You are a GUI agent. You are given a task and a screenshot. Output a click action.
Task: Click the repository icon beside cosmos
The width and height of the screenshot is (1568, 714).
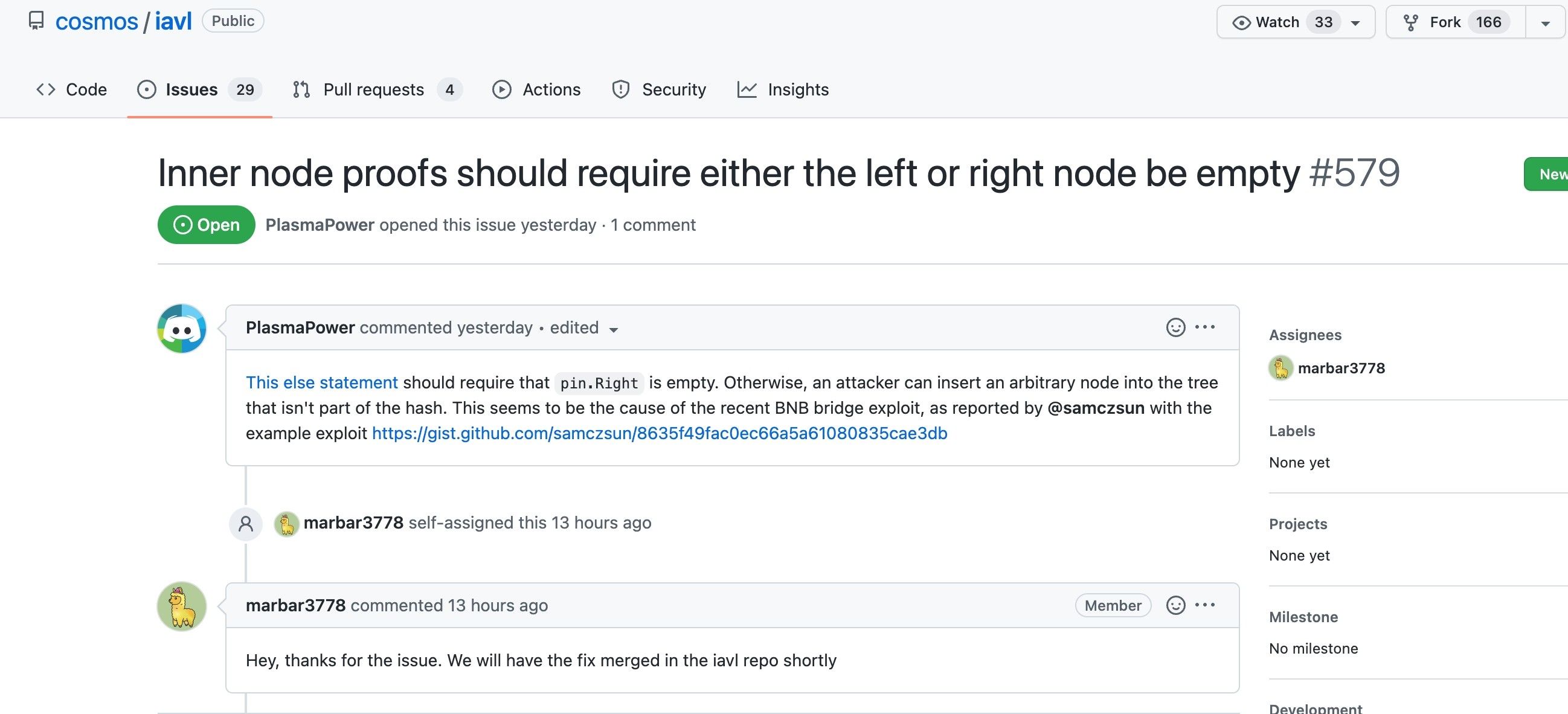[x=36, y=21]
